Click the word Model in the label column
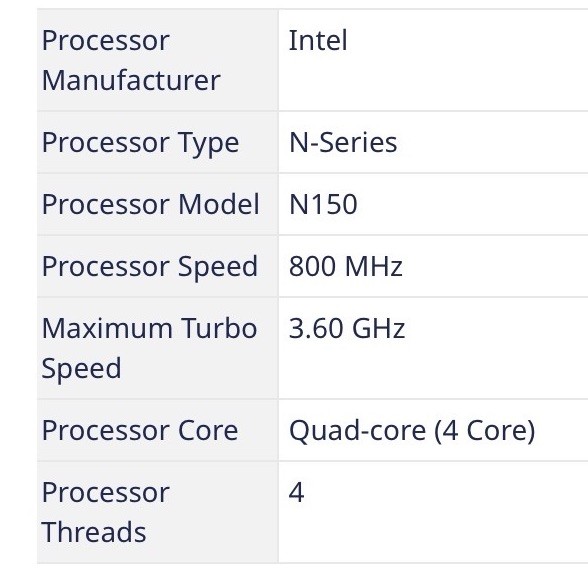 219,204
